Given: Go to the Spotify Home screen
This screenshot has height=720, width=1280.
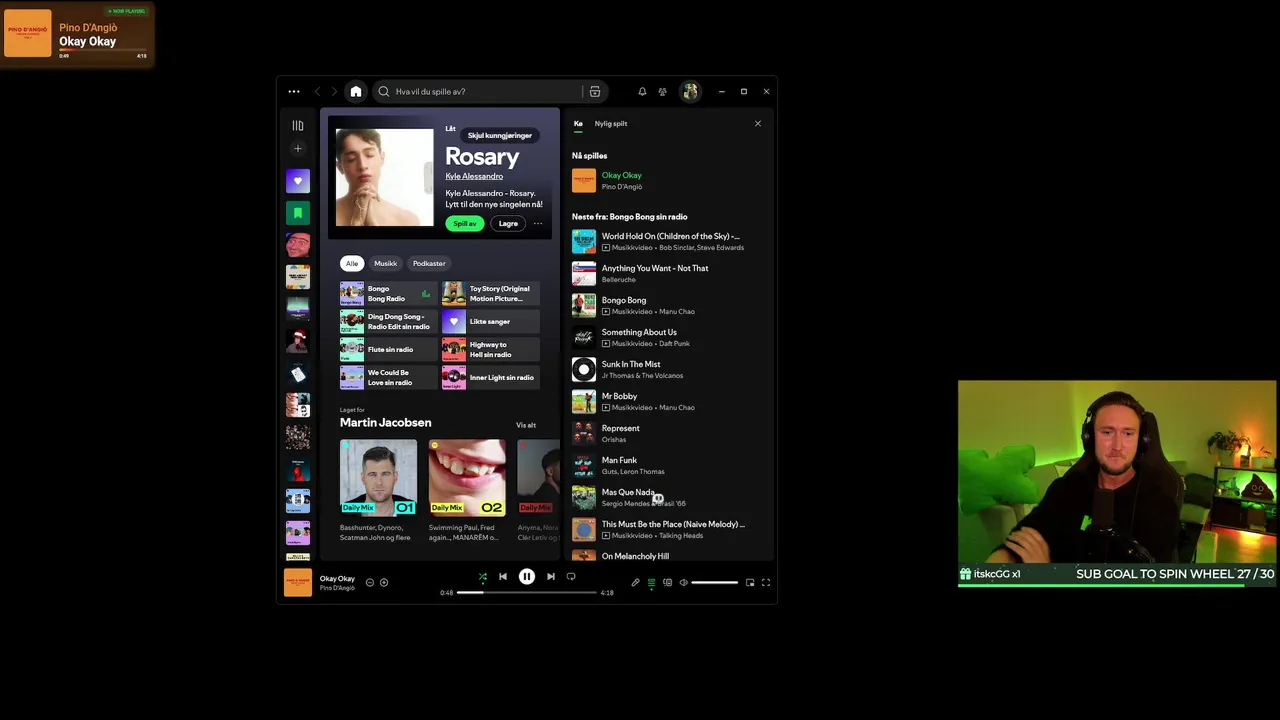Looking at the screenshot, I should pos(355,91).
